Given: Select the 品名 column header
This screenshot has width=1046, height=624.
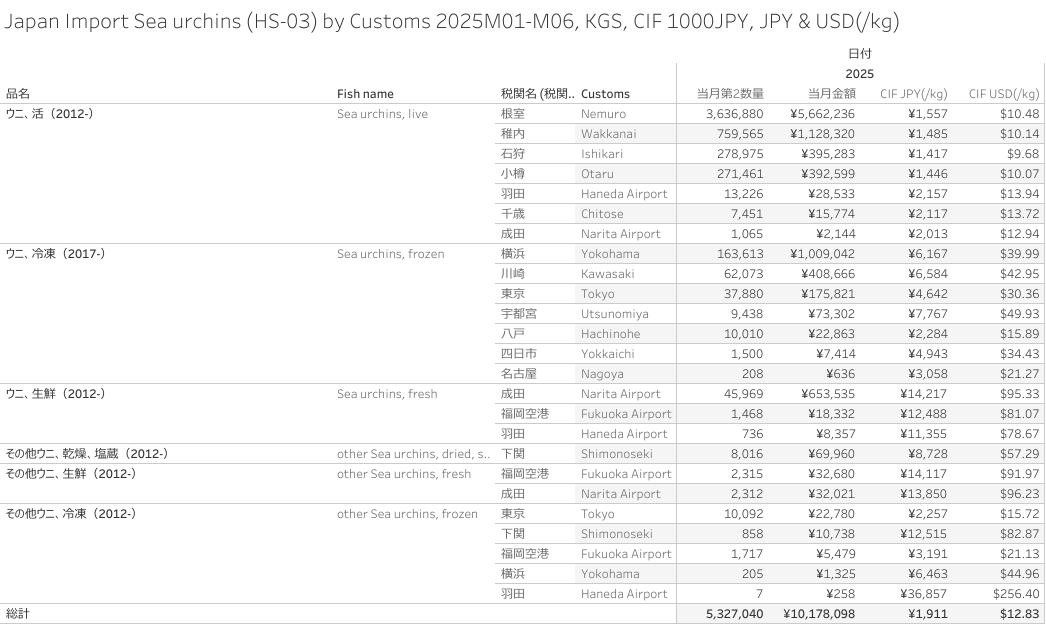Looking at the screenshot, I should tap(18, 94).
